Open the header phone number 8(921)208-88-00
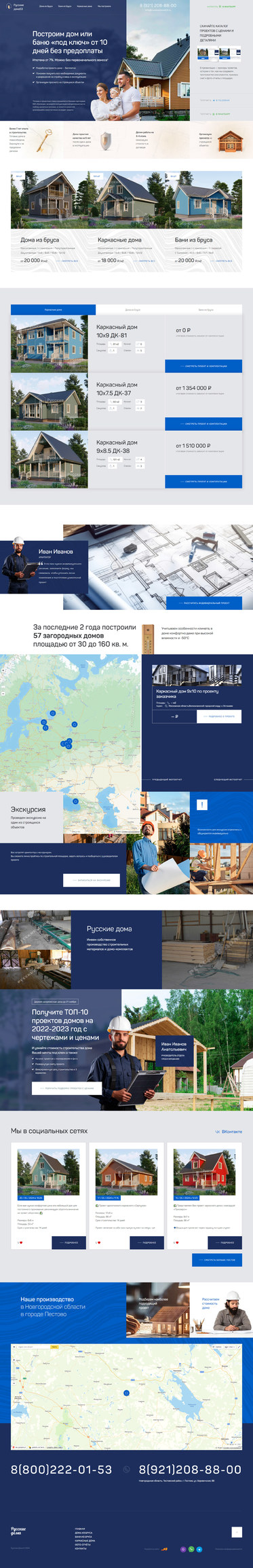253x1568 pixels. (x=158, y=5)
